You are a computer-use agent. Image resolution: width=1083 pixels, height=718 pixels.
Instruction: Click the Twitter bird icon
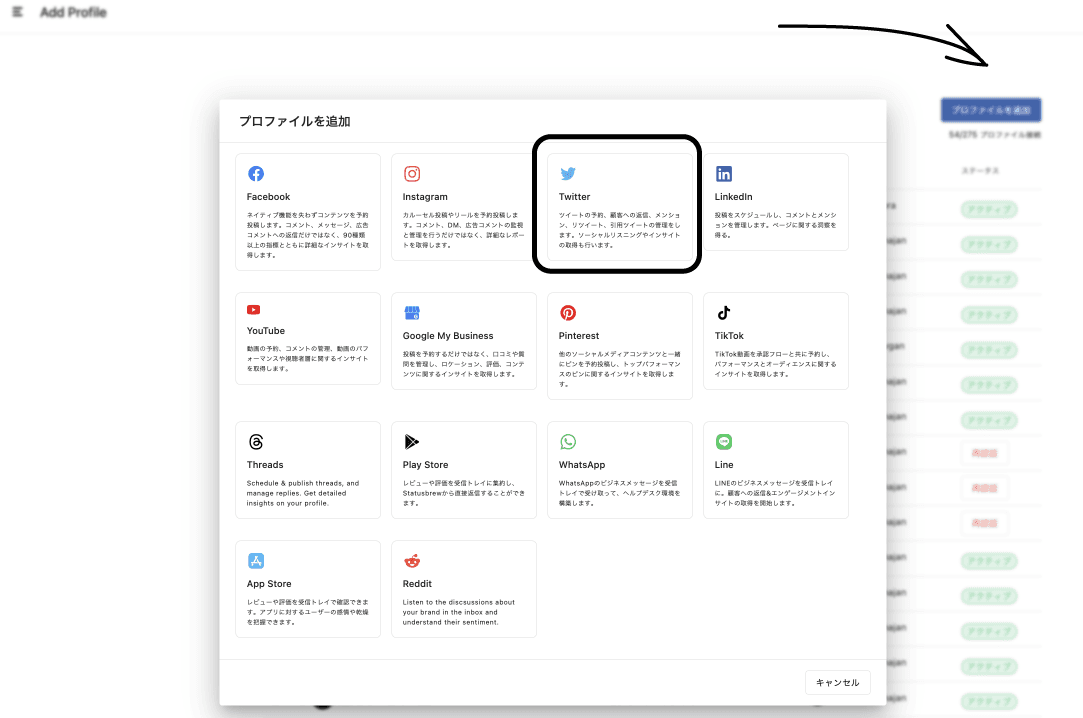568,173
